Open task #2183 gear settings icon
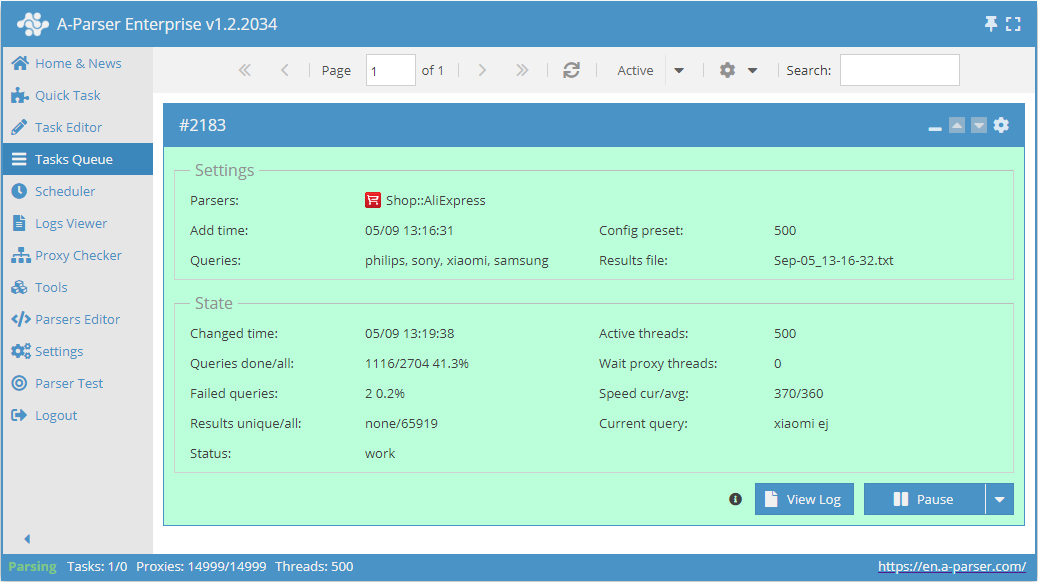This screenshot has height=582, width=1038. pyautogui.click(x=1001, y=125)
